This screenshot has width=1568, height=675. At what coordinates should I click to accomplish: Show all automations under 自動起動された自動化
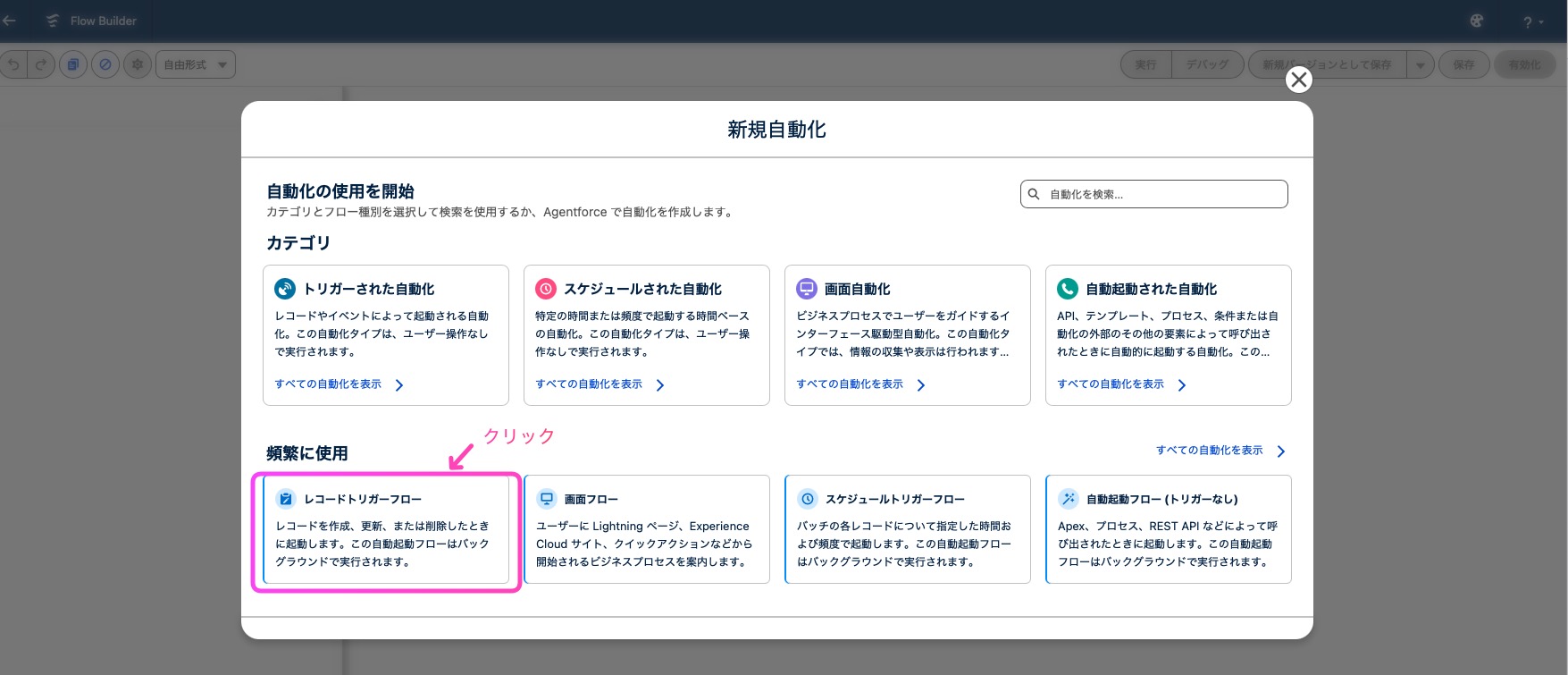pos(1111,384)
